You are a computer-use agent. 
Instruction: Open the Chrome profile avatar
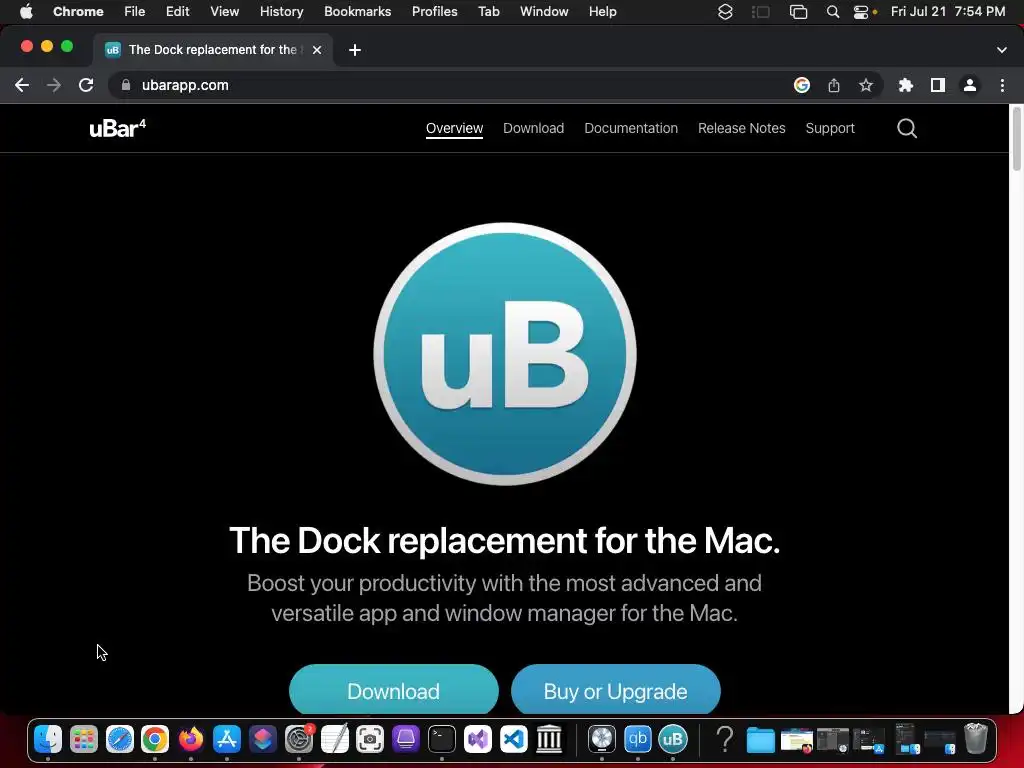click(x=970, y=85)
